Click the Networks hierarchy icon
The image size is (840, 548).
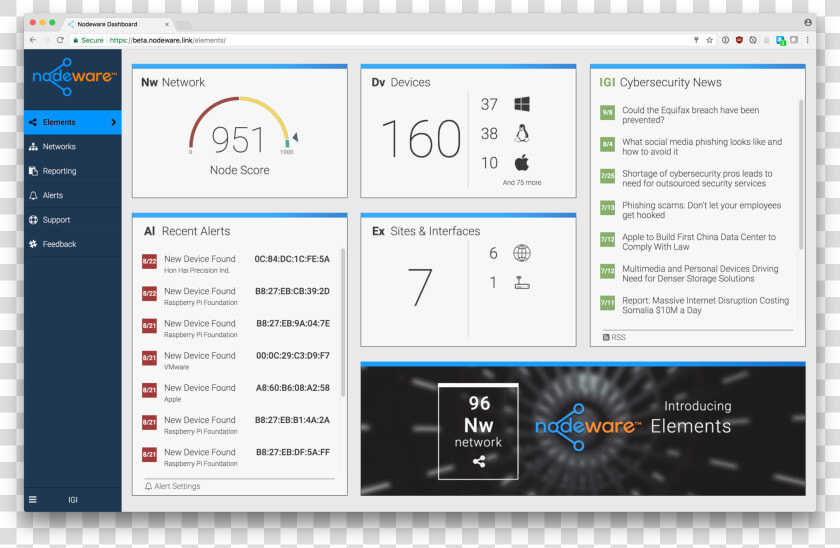pos(33,146)
